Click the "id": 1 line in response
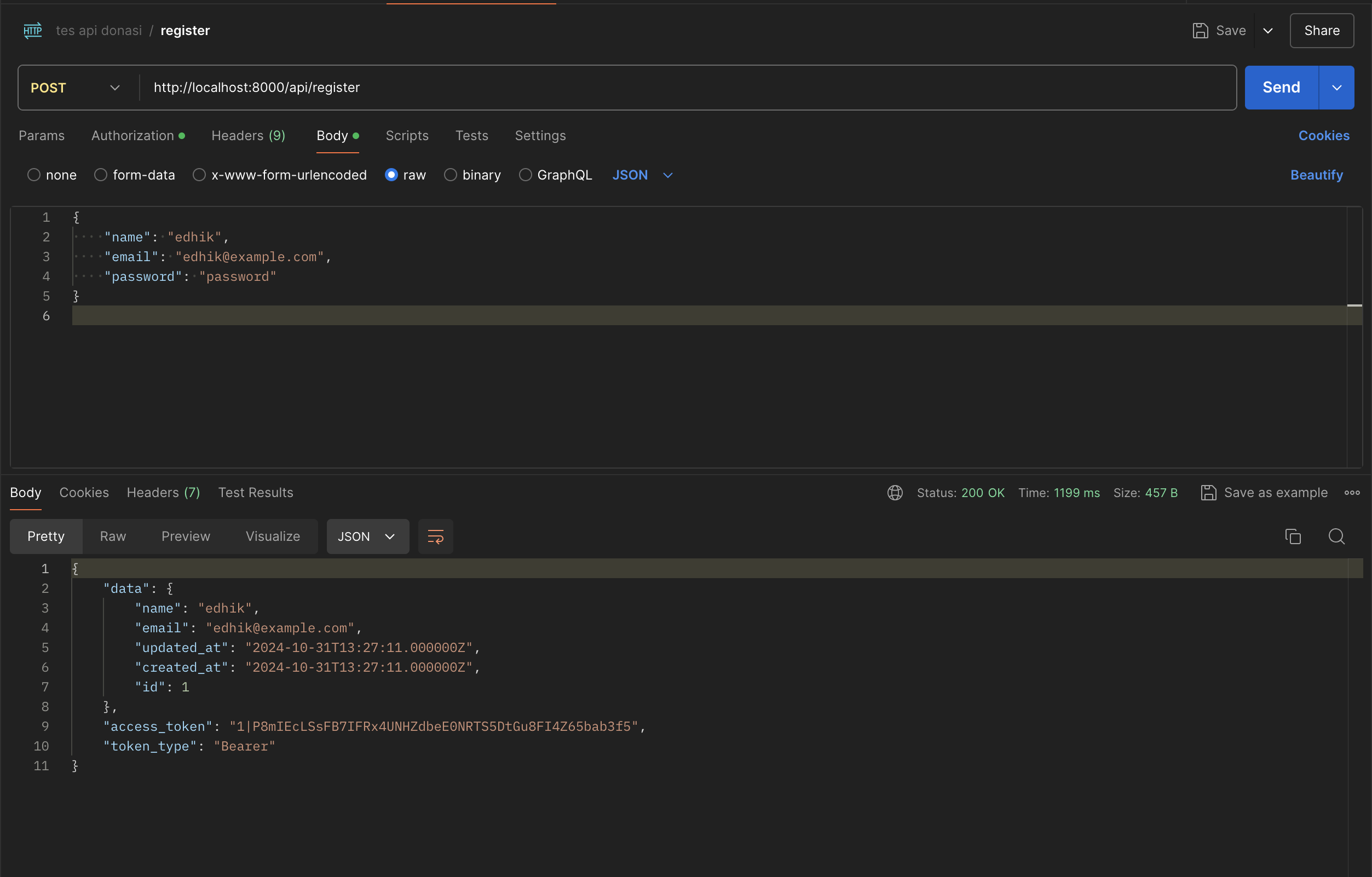Image resolution: width=1372 pixels, height=877 pixels. point(162,686)
